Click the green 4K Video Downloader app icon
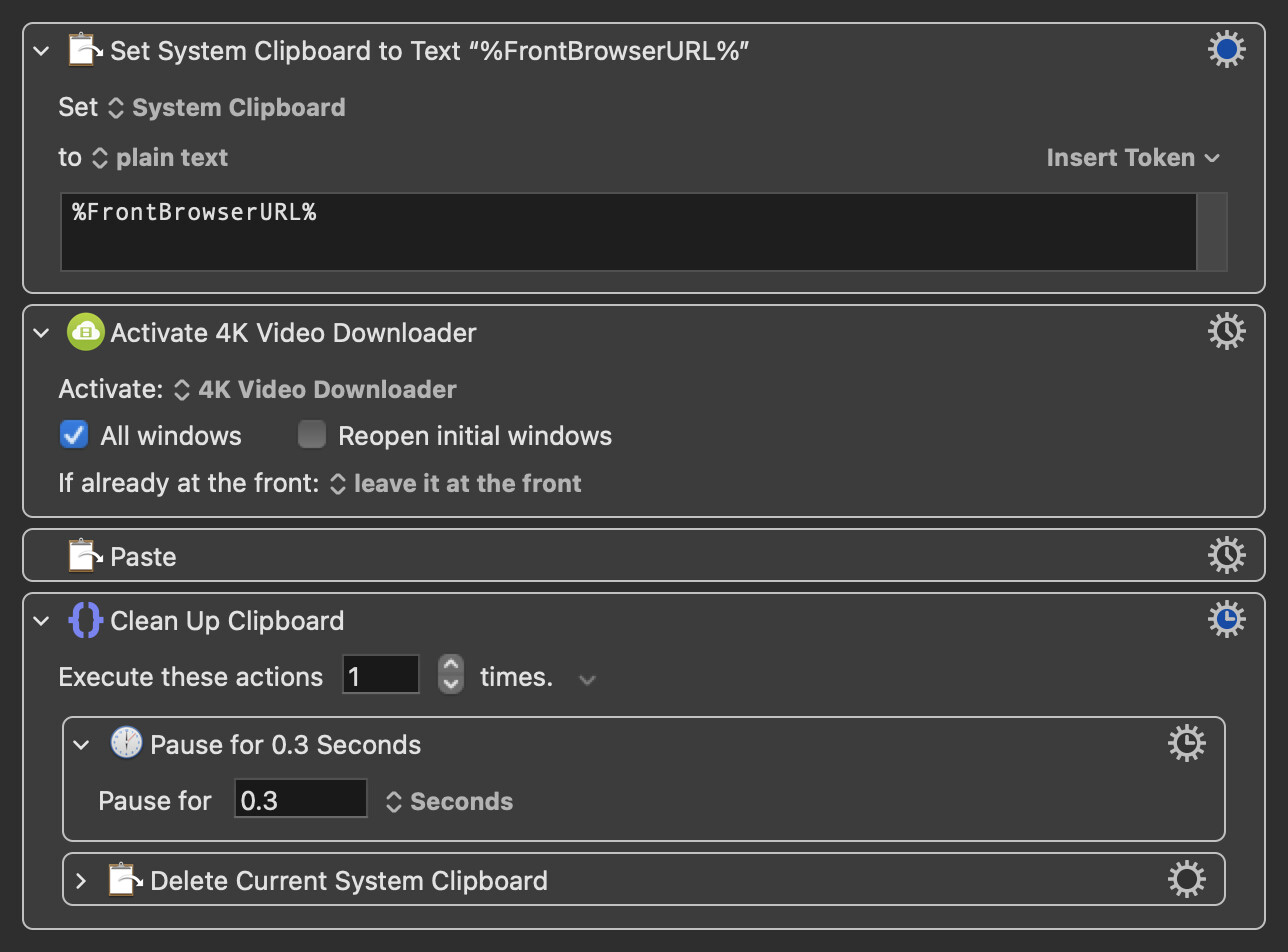 click(x=86, y=332)
